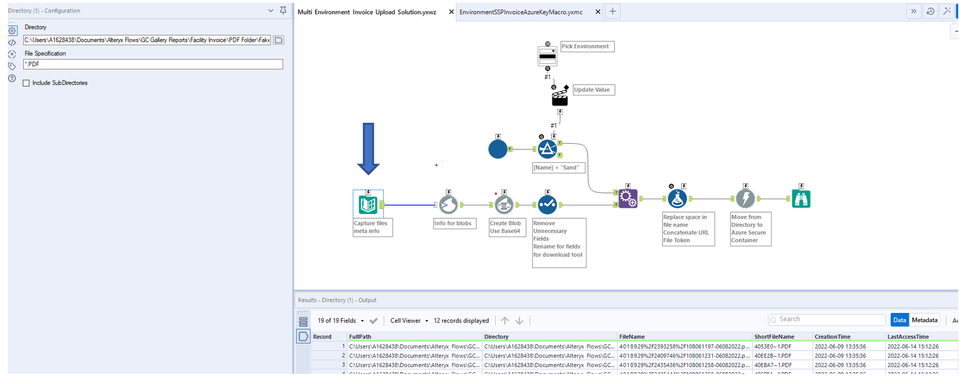Click the Directory path input field
967x384 pixels.
pos(147,40)
